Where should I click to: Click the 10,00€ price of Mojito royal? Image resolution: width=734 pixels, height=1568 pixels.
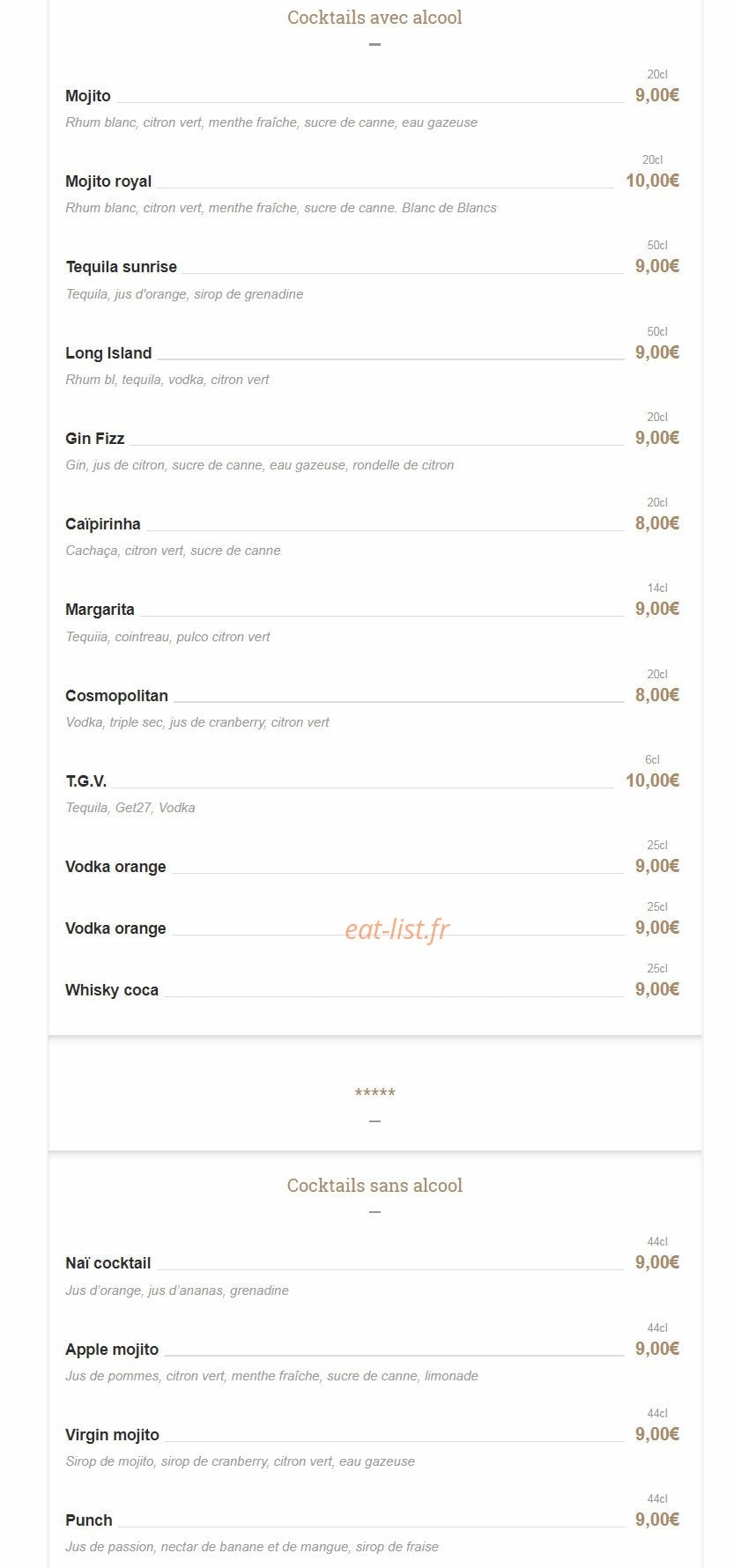(x=652, y=181)
